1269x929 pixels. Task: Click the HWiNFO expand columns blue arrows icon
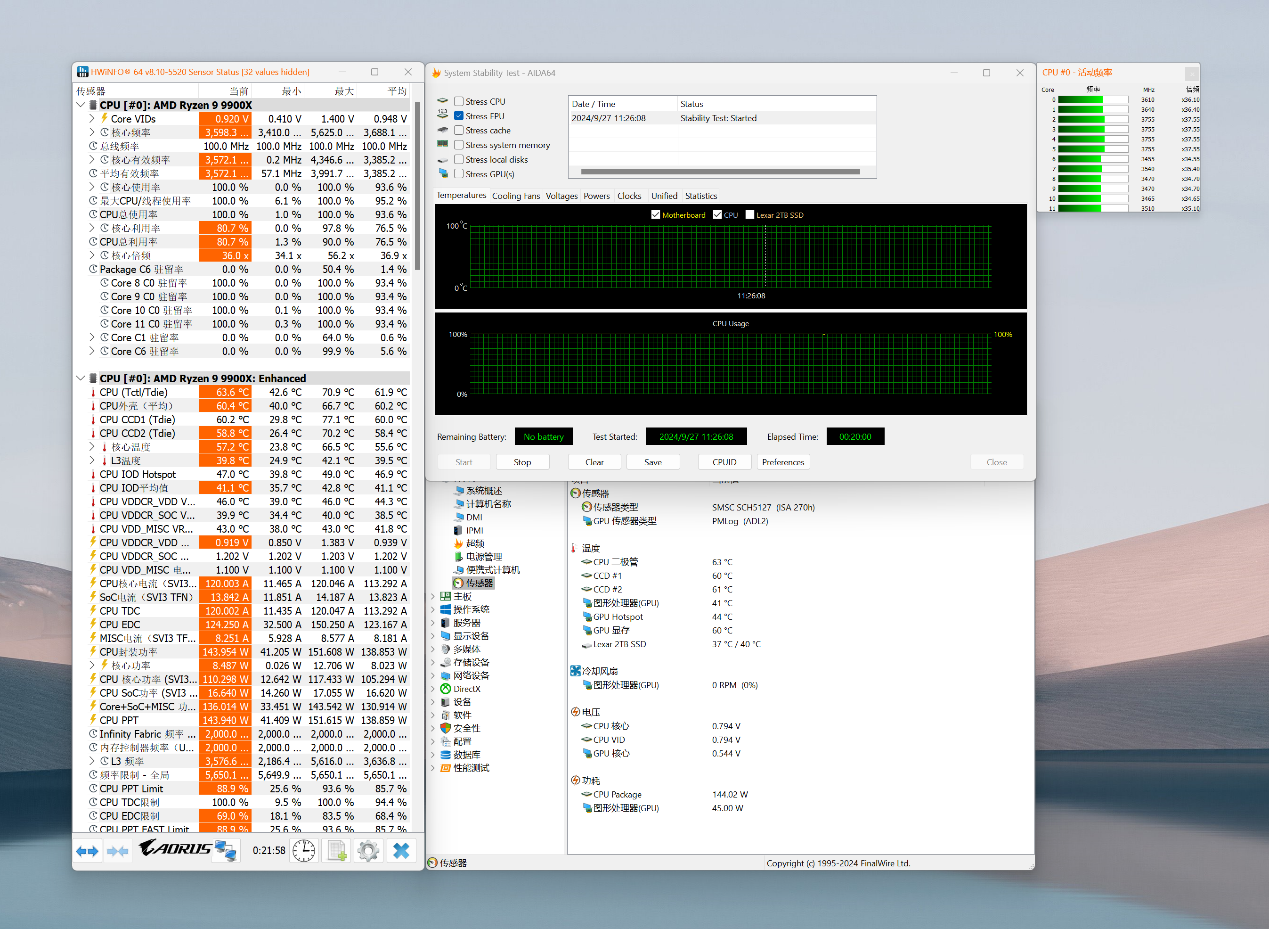pos(88,850)
